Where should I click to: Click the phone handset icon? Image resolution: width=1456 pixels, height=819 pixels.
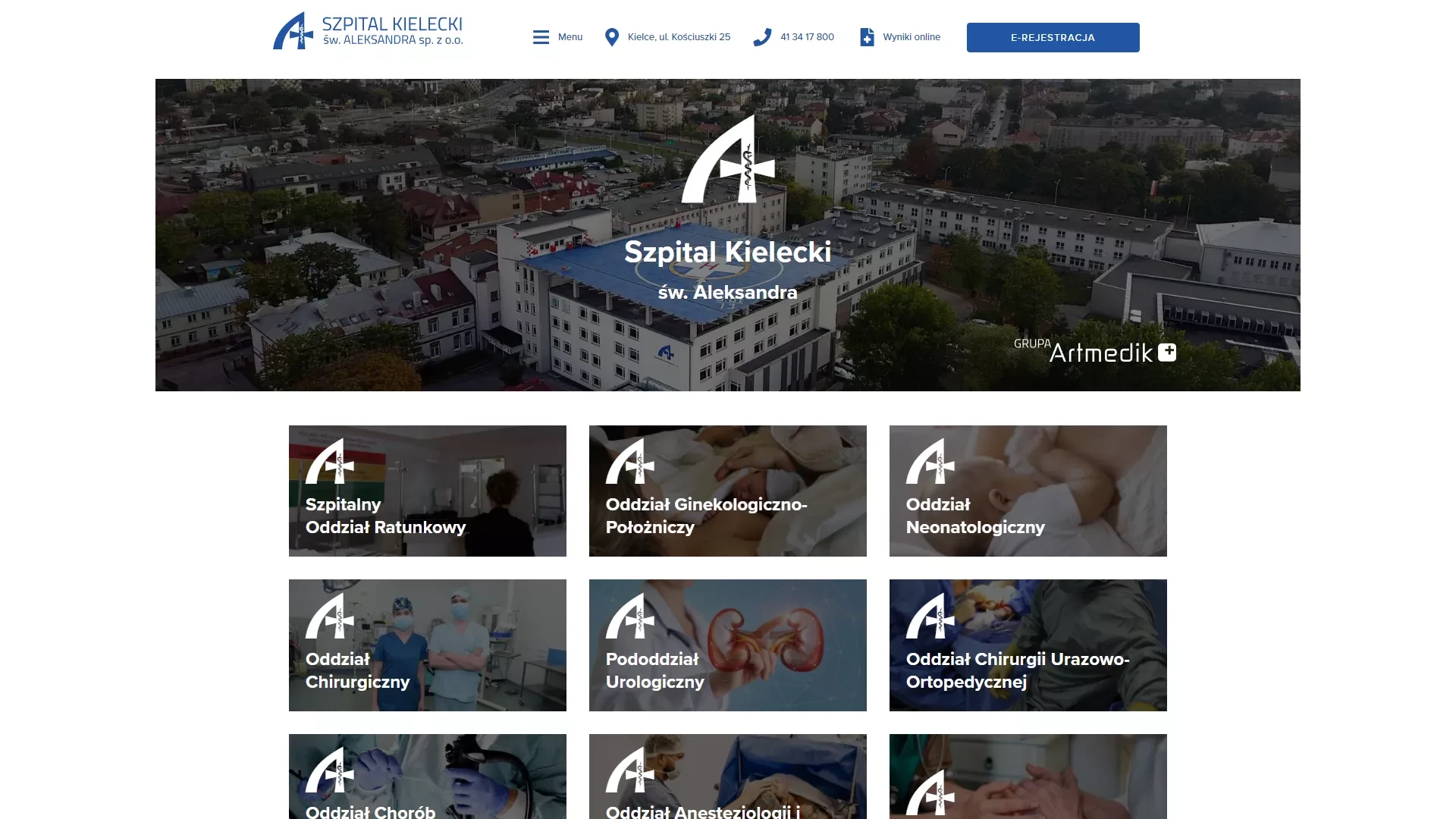tap(762, 37)
